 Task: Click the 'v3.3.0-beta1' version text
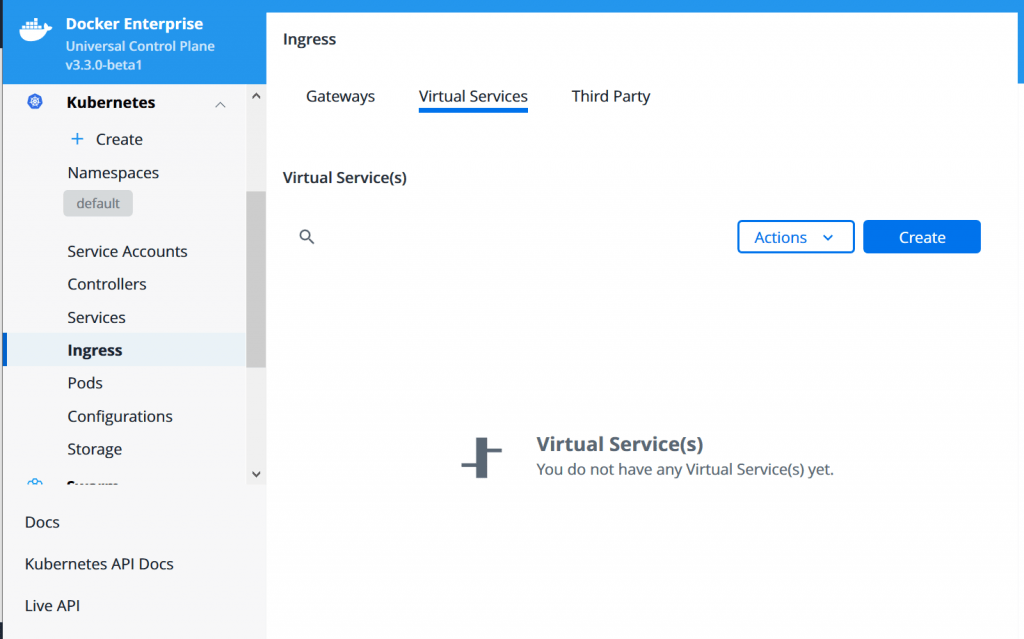[x=104, y=65]
